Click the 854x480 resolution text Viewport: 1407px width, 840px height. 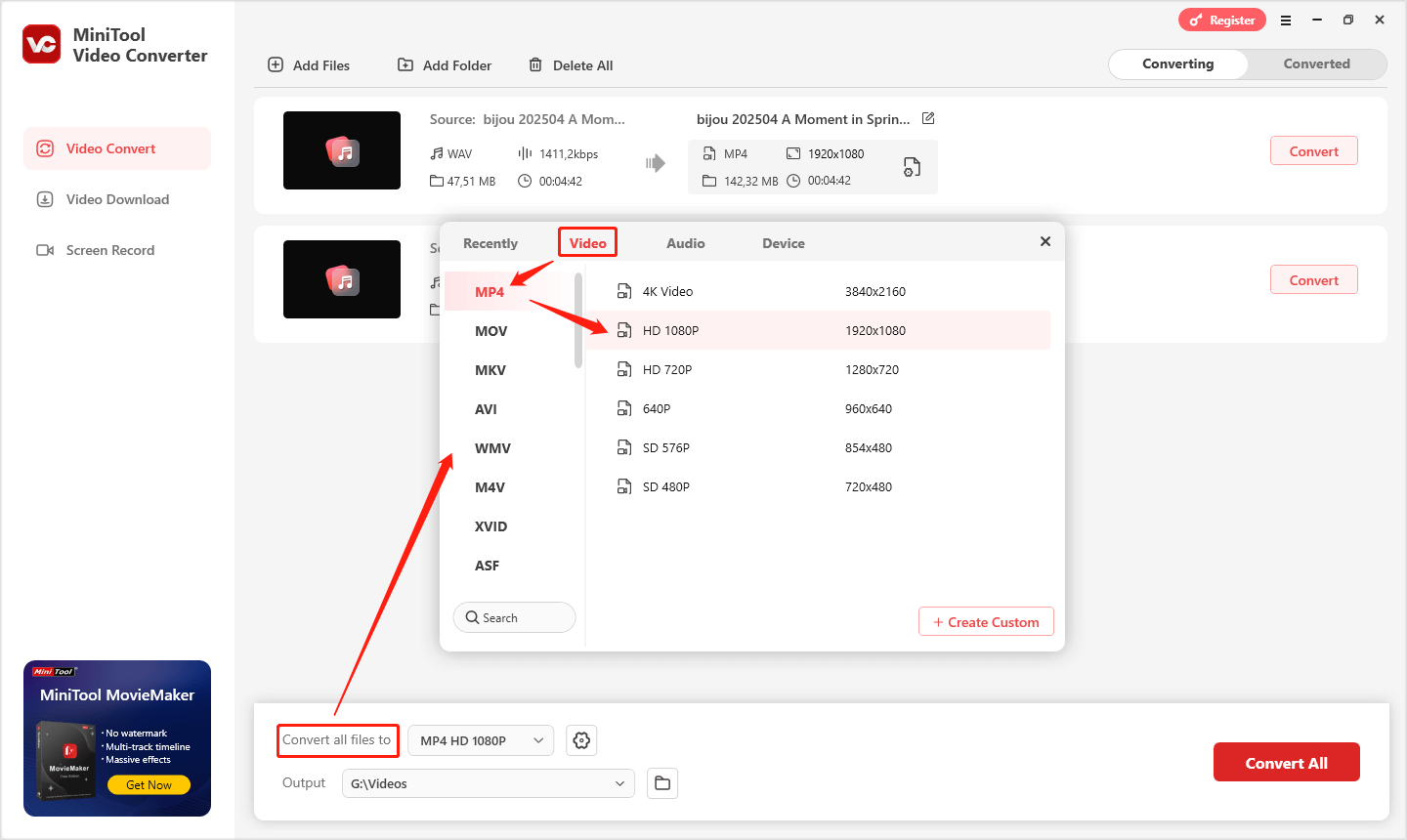click(x=869, y=447)
